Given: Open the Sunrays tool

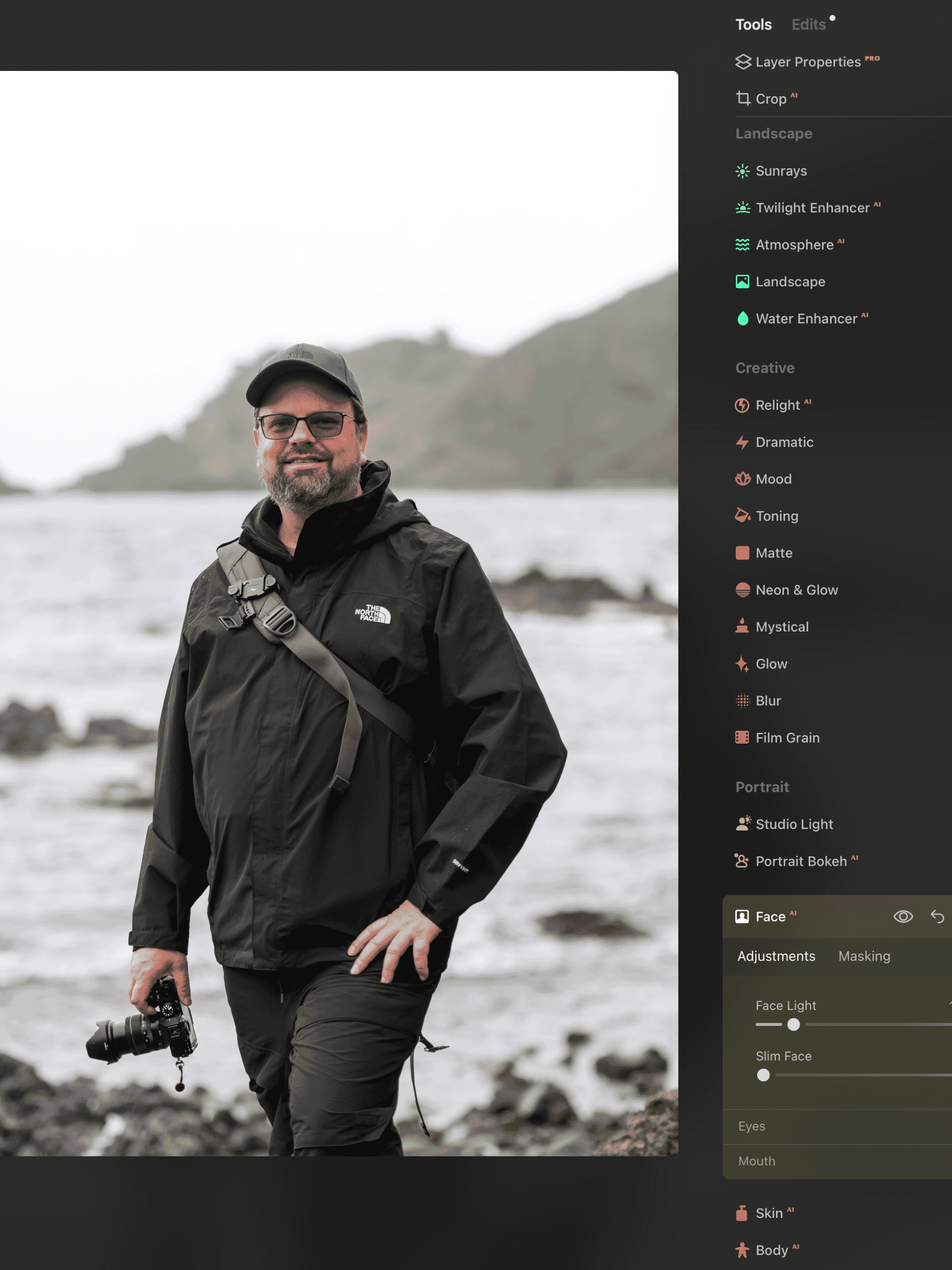Looking at the screenshot, I should point(780,171).
